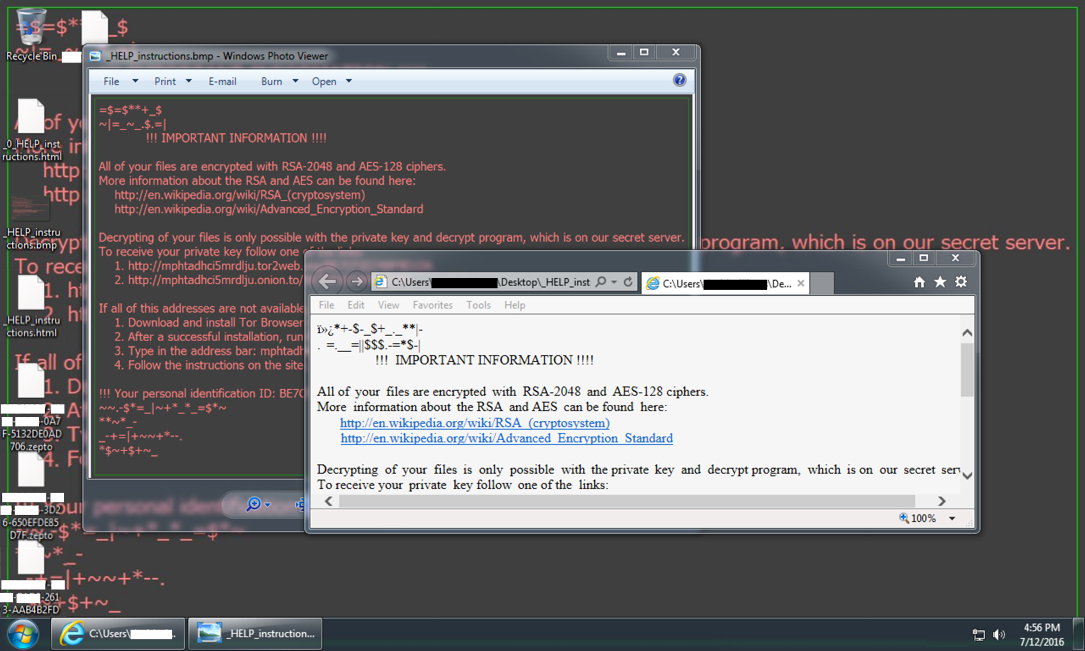Click the Photo Viewer blue help icon
The height and width of the screenshot is (651, 1085).
point(680,81)
